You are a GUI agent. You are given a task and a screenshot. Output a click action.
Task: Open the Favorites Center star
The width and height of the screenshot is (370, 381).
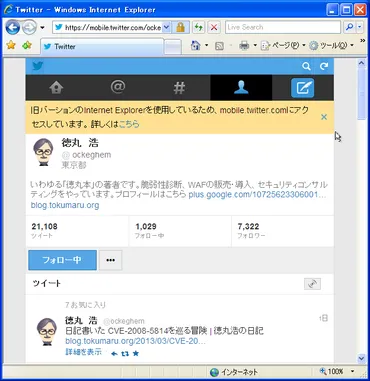click(11, 45)
